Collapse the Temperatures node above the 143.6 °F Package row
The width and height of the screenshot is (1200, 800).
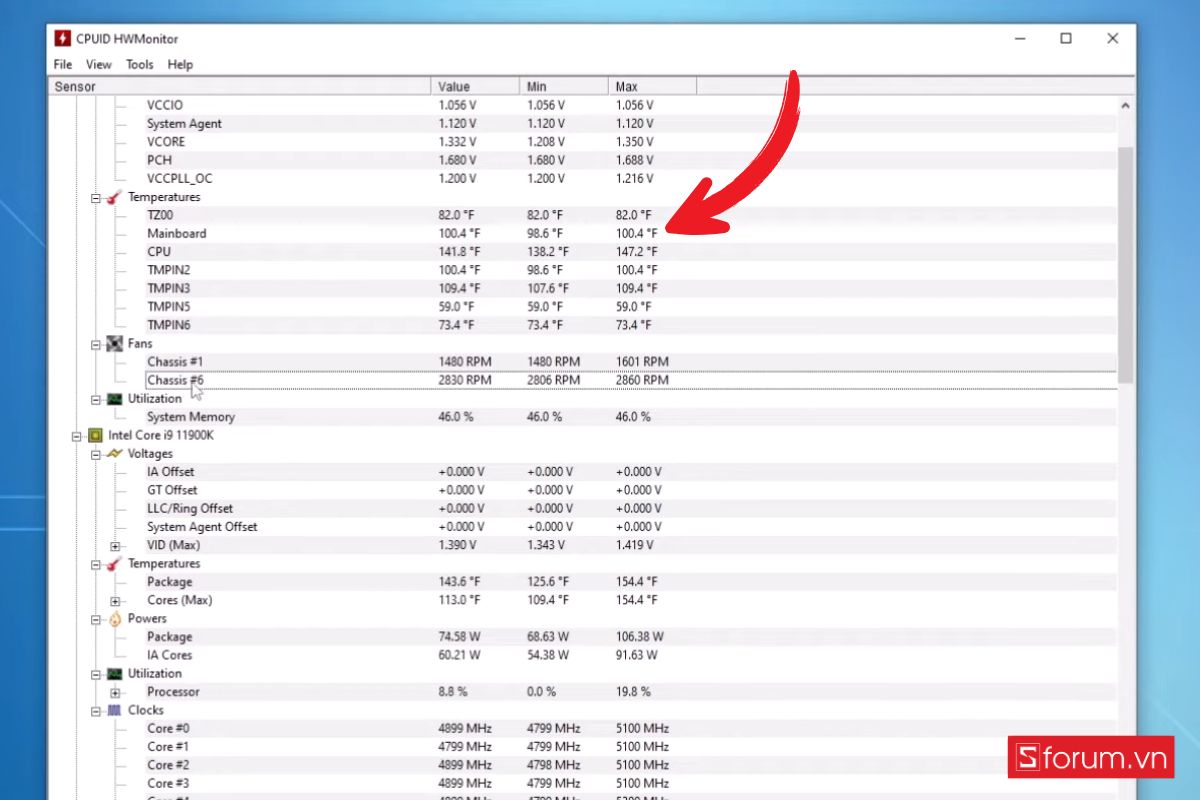click(x=97, y=564)
